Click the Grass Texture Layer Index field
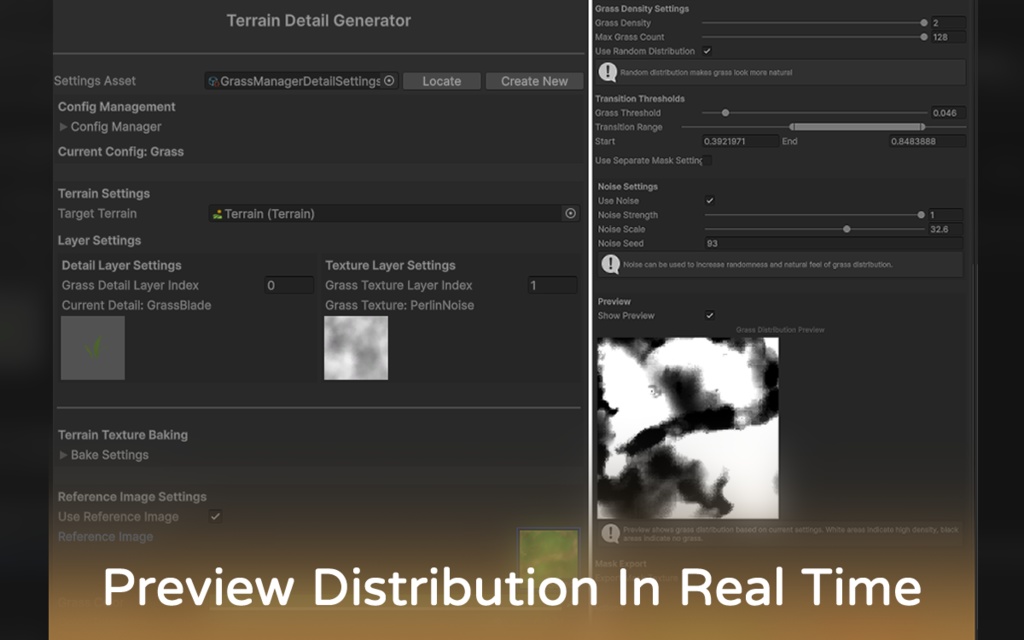 click(552, 285)
